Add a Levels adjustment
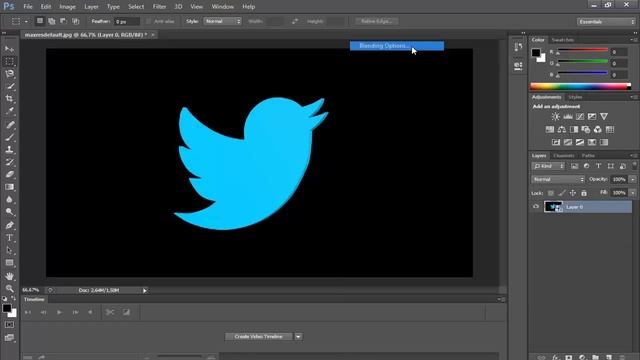The width and height of the screenshot is (640, 360). pyautogui.click(x=568, y=117)
